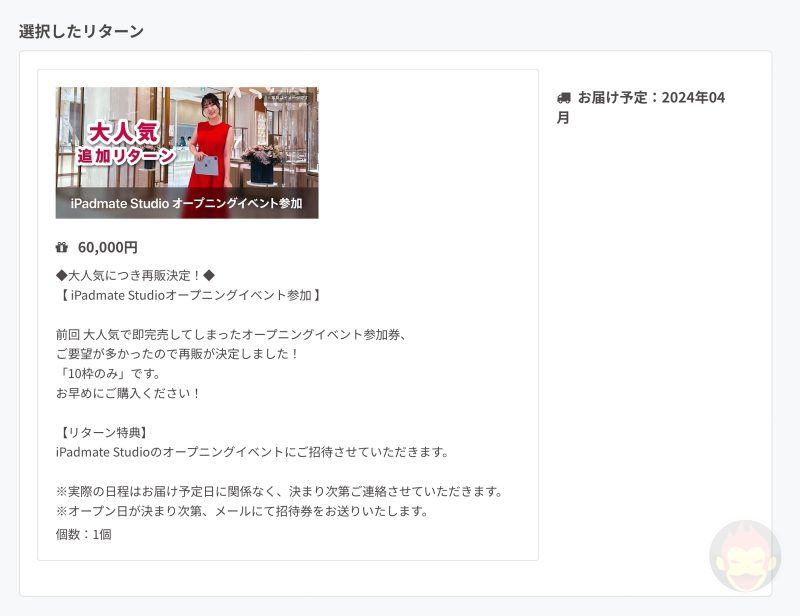
Task: Click the iPadmate Studio caption bar on the image
Action: pos(187,203)
